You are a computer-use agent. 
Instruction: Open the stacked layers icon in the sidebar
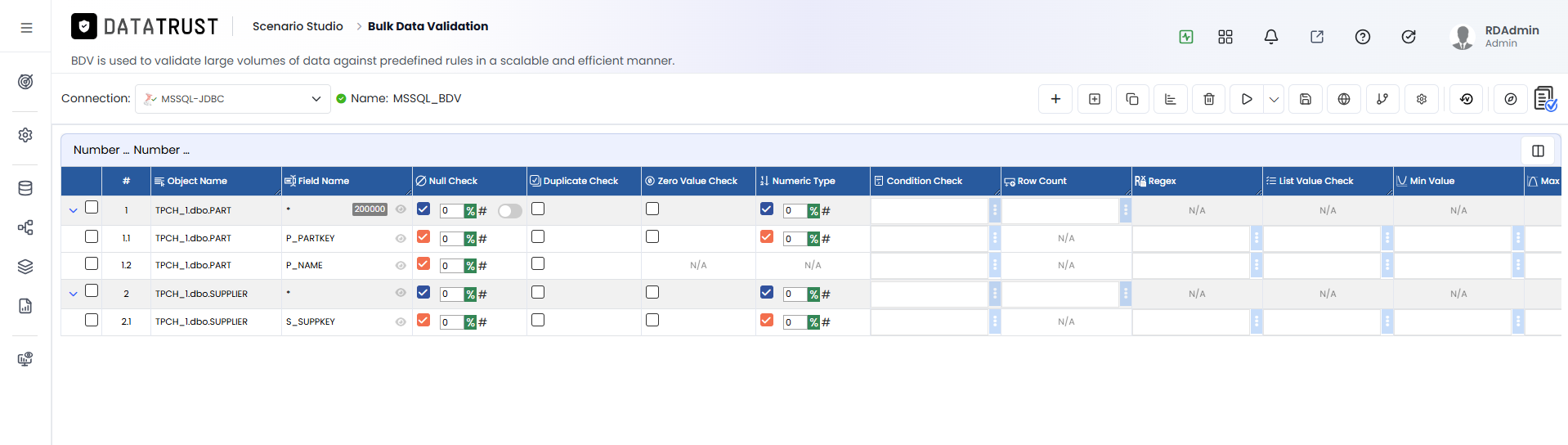click(25, 267)
